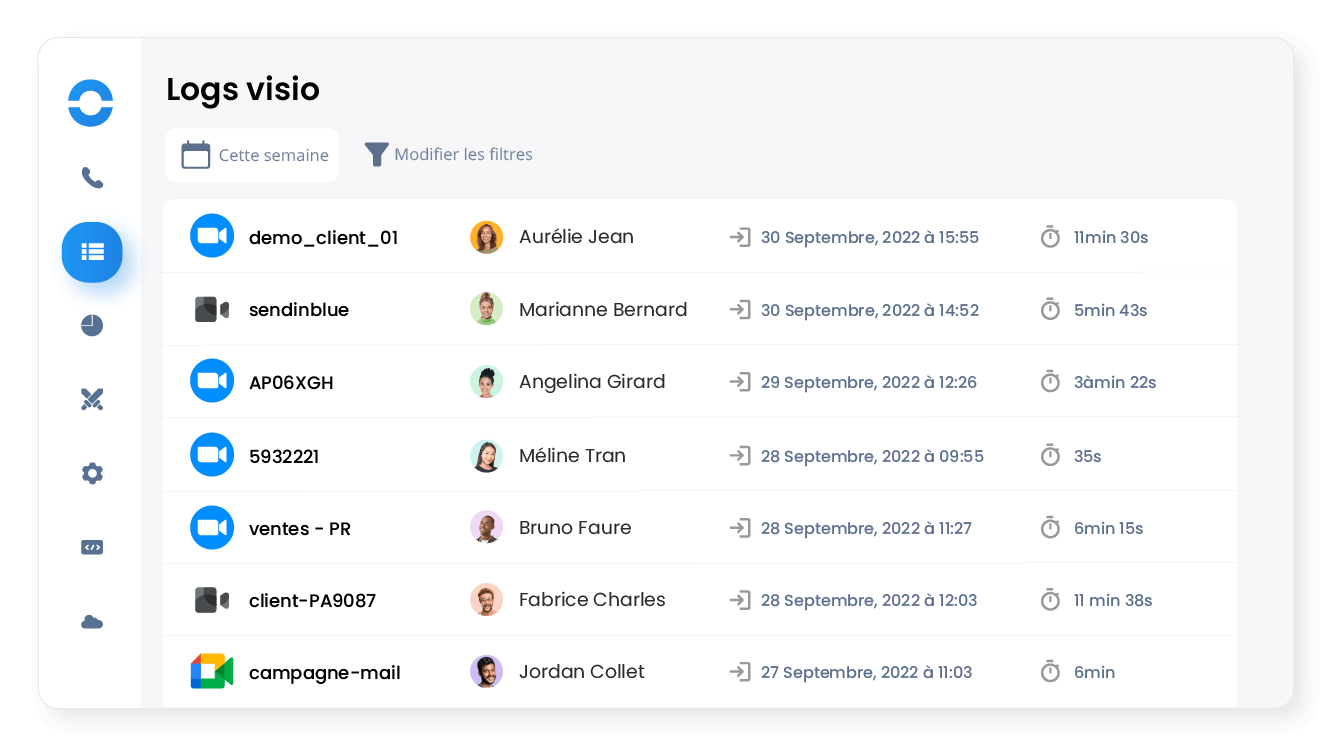The width and height of the screenshot is (1332, 746).
Task: Click the Zoom icon beside demo_client_01
Action: click(212, 236)
